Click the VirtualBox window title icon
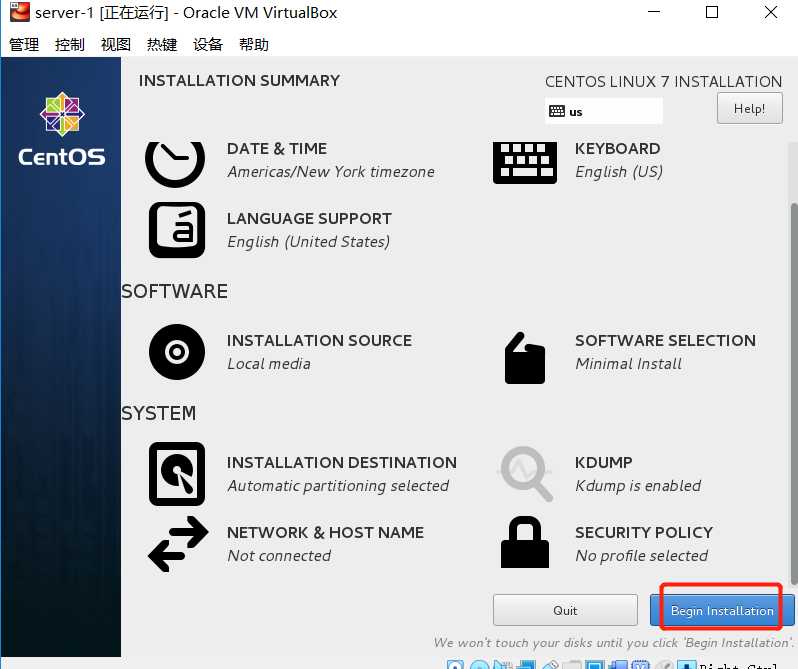The height and width of the screenshot is (669, 798). [x=20, y=12]
